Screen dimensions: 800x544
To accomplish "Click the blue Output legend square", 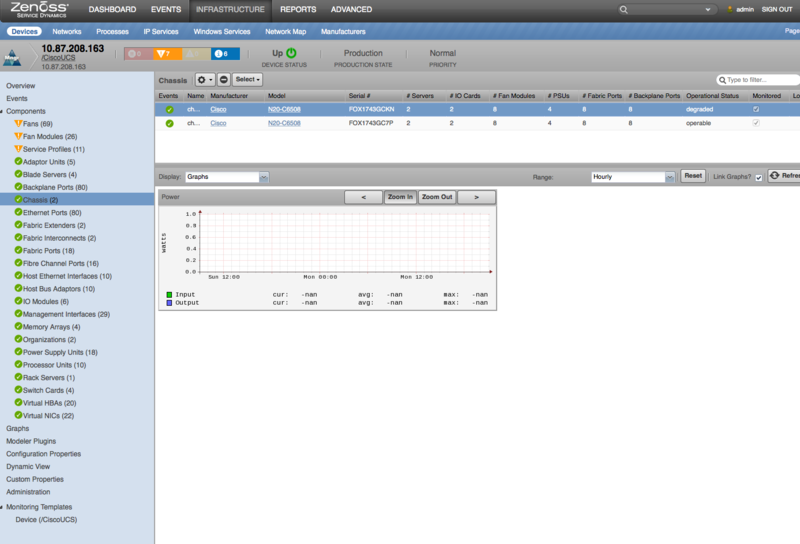I will [x=169, y=303].
